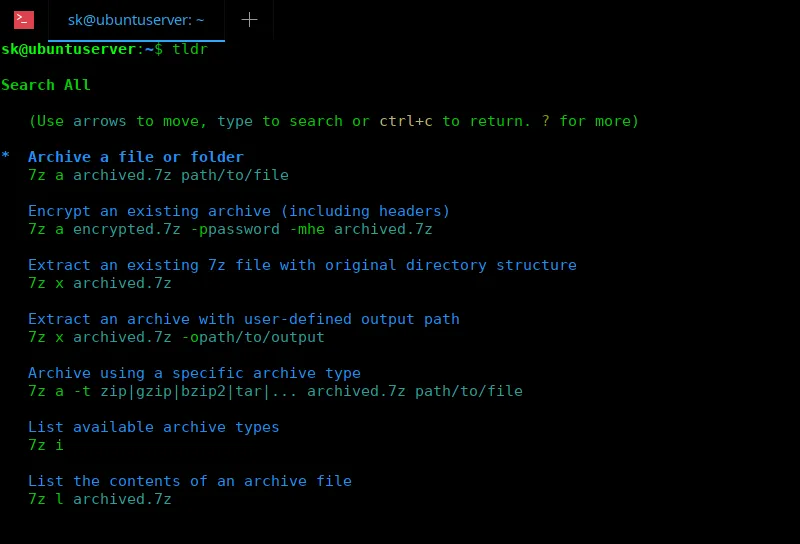Image resolution: width=800 pixels, height=544 pixels.
Task: Select Archive using a specific archive type
Action: pyautogui.click(x=194, y=373)
